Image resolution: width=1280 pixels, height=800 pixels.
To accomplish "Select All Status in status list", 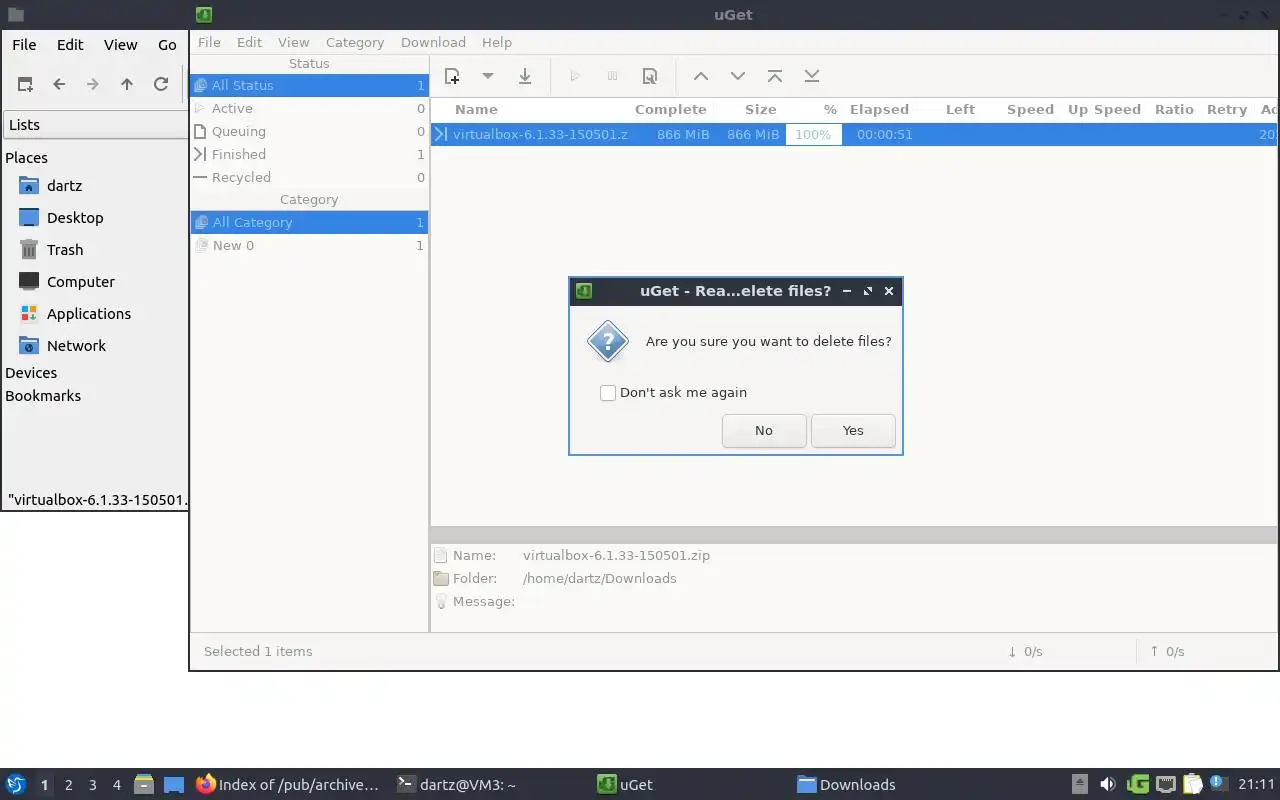I will 309,85.
